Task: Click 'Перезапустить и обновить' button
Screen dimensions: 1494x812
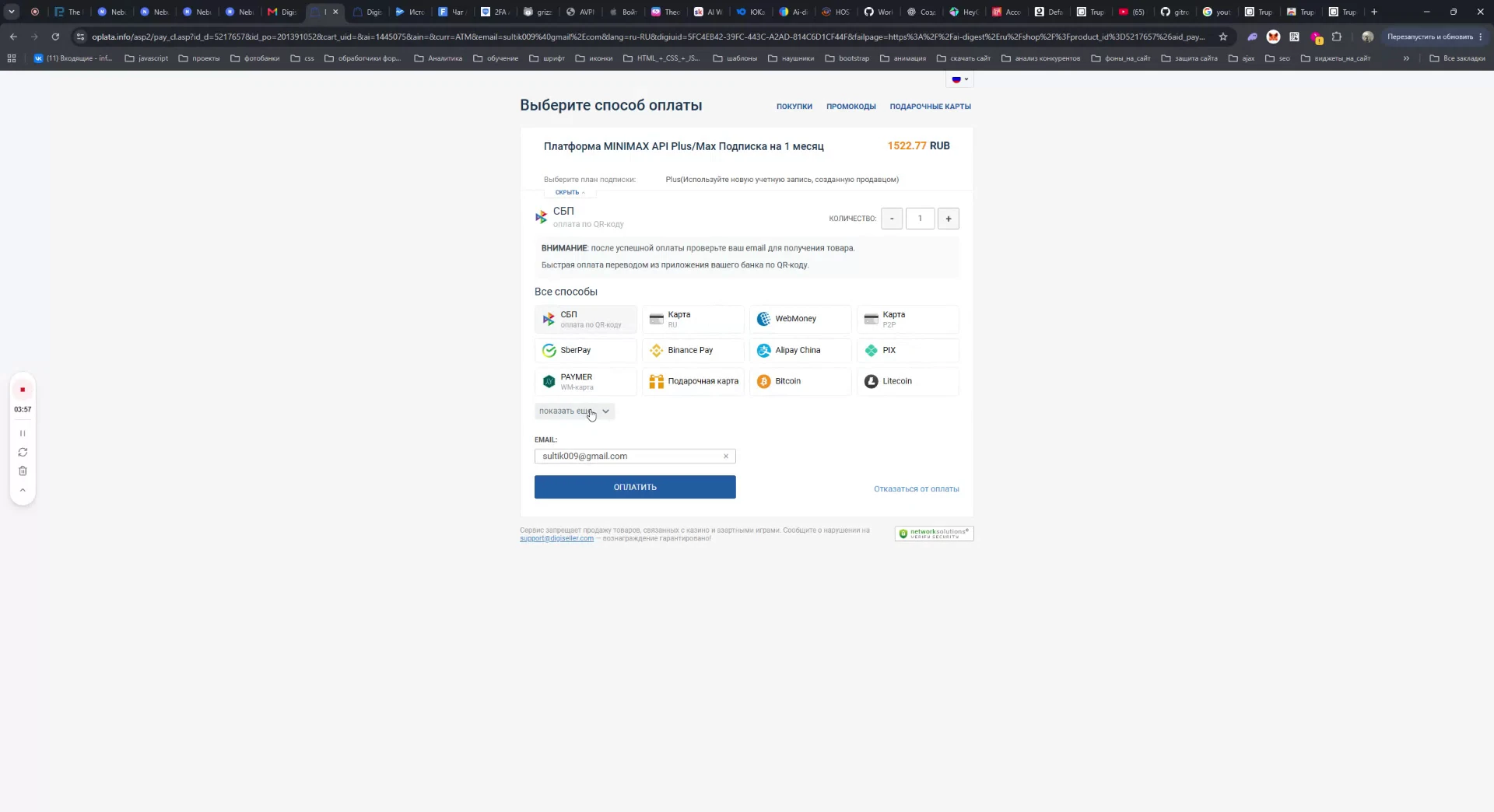Action: click(x=1434, y=37)
